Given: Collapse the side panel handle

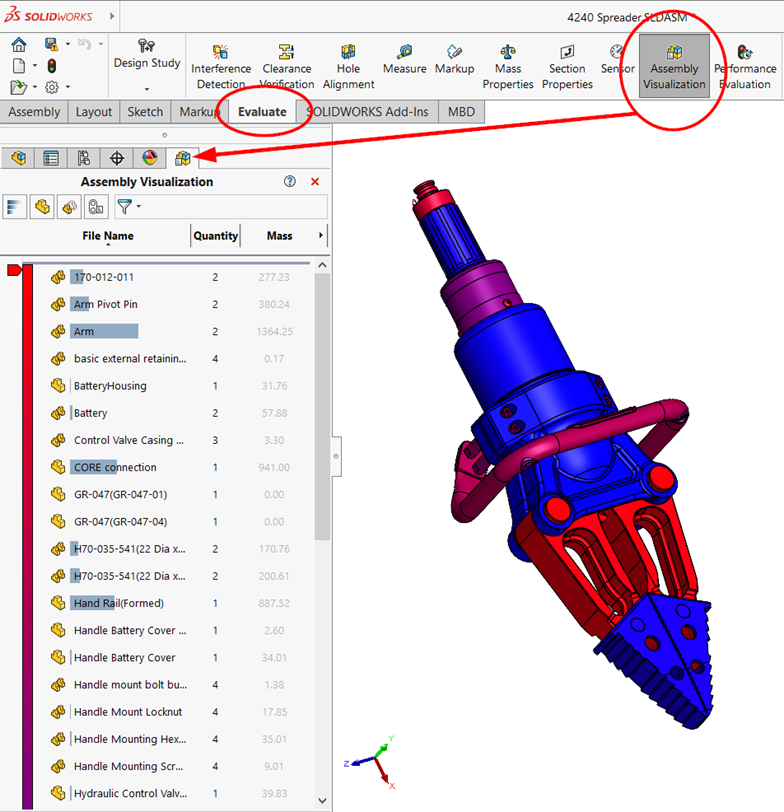Looking at the screenshot, I should (x=337, y=456).
